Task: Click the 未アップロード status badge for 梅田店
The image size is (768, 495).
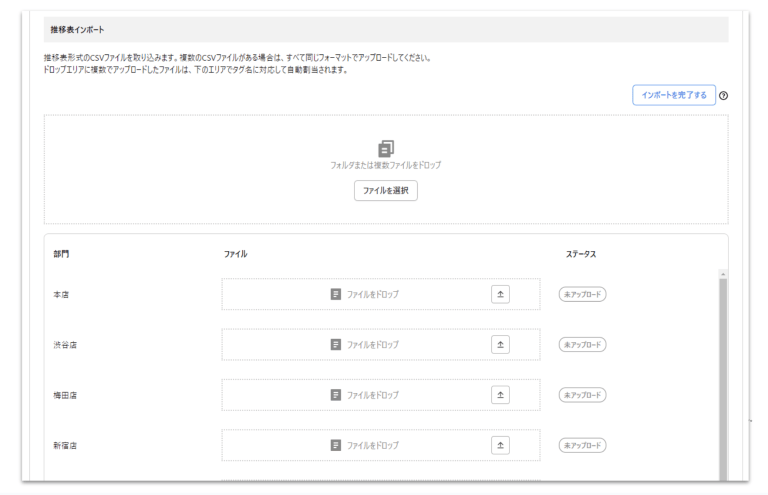Action: (584, 395)
